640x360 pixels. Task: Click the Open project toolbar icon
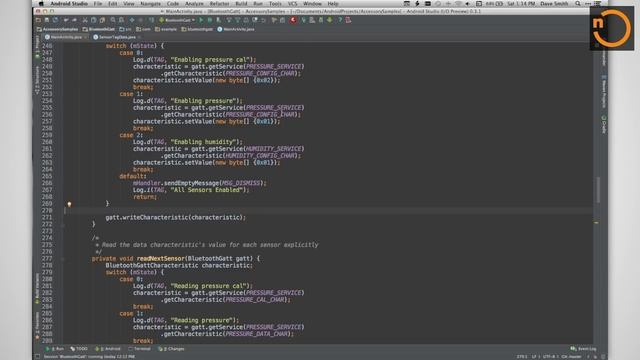point(38,20)
